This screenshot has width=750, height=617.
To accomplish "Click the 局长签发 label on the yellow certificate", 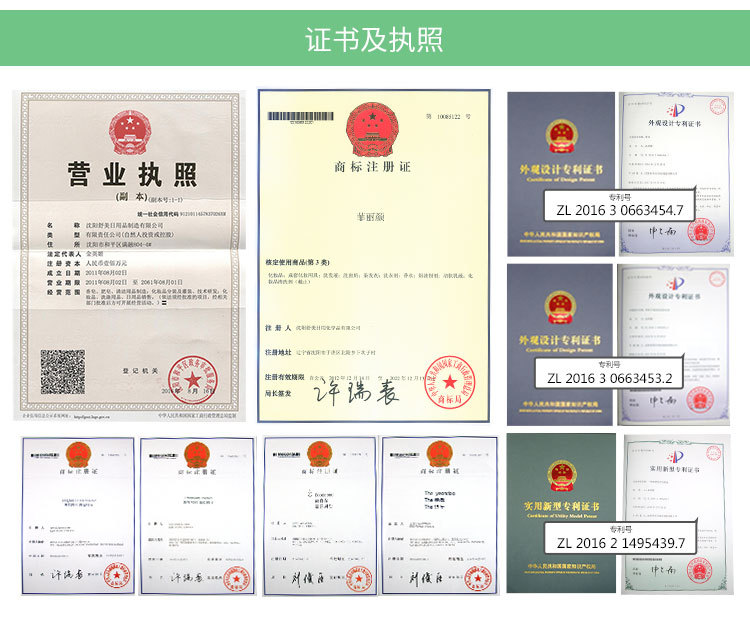I will (278, 393).
